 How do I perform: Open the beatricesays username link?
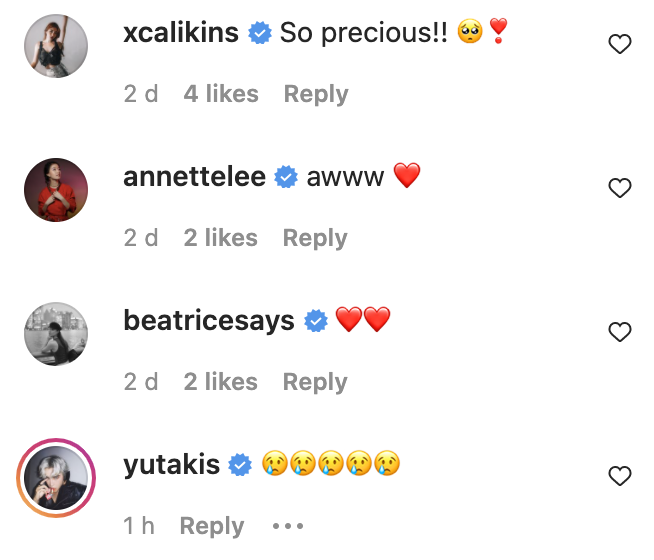(x=208, y=321)
